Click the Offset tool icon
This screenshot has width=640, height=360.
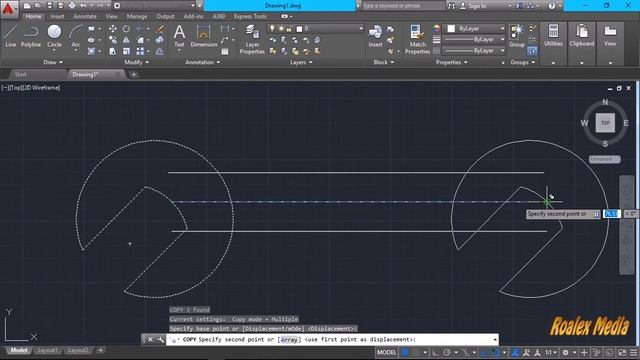coord(160,51)
